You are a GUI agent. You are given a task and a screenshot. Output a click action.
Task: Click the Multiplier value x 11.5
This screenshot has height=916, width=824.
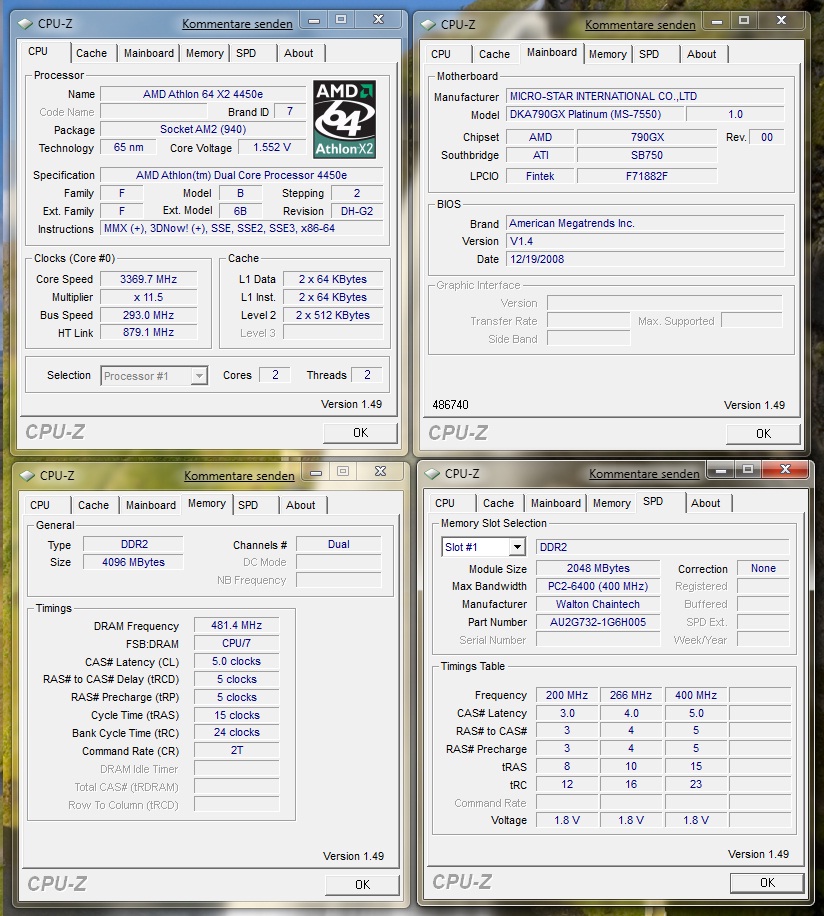[148, 297]
